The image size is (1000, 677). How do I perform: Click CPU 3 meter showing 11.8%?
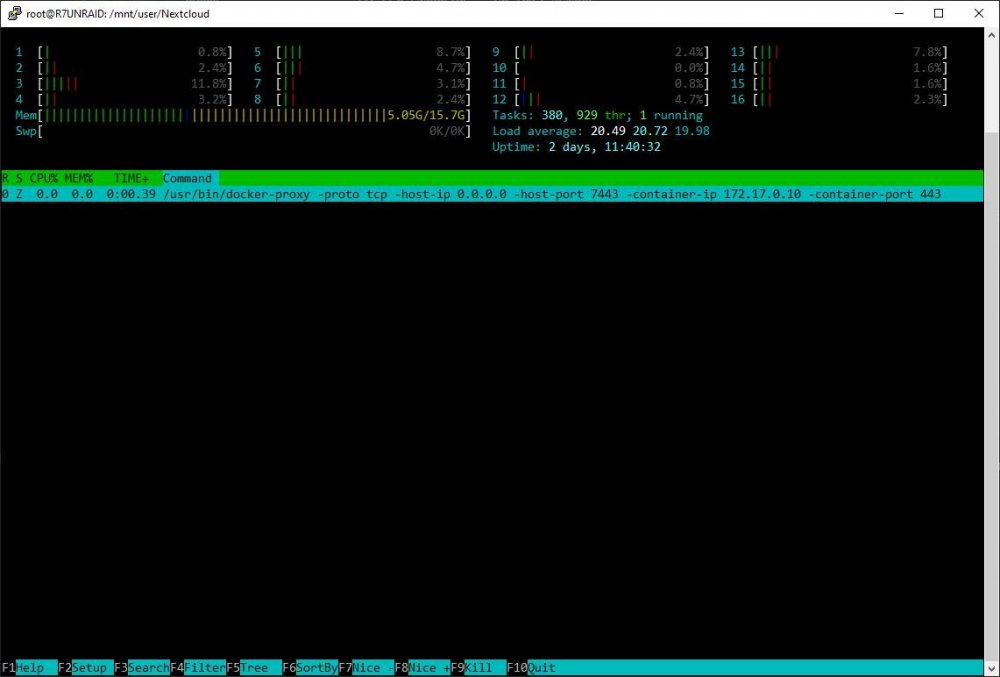124,84
